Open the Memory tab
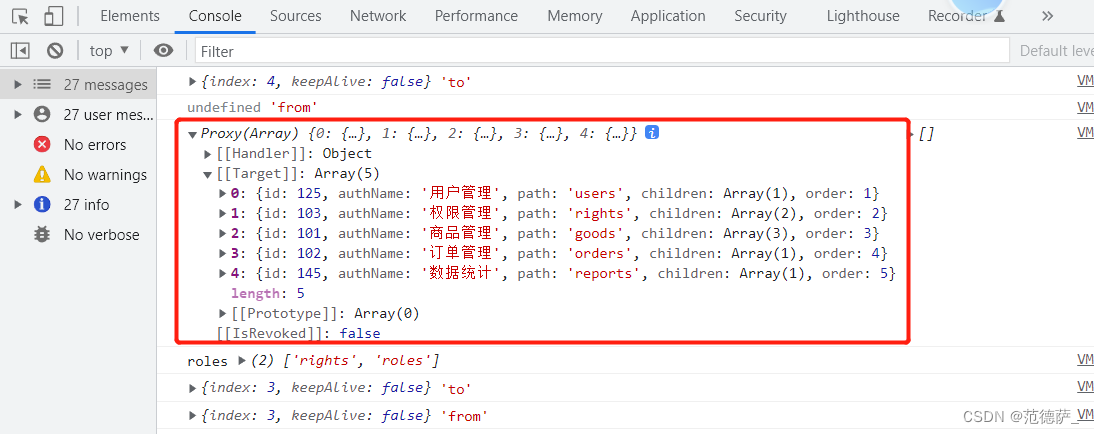The width and height of the screenshot is (1094, 434). (x=575, y=16)
